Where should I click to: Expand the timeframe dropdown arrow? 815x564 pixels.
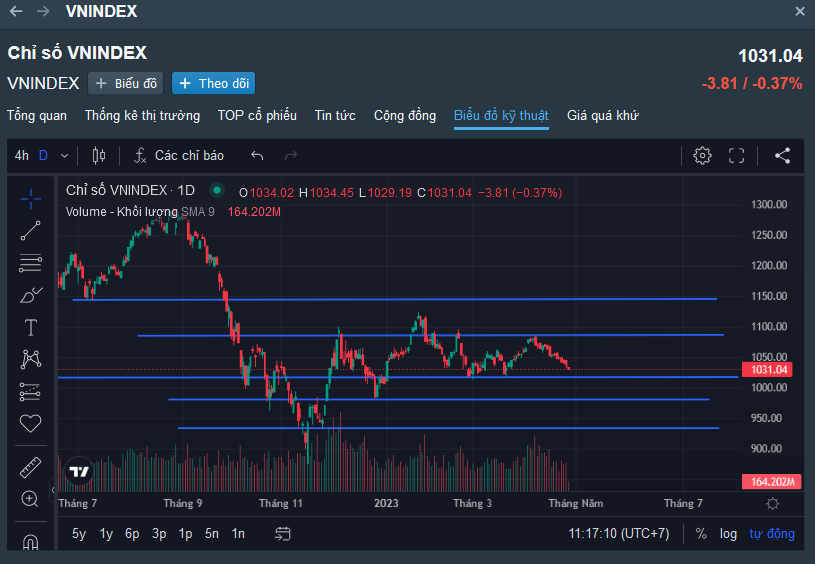point(64,155)
